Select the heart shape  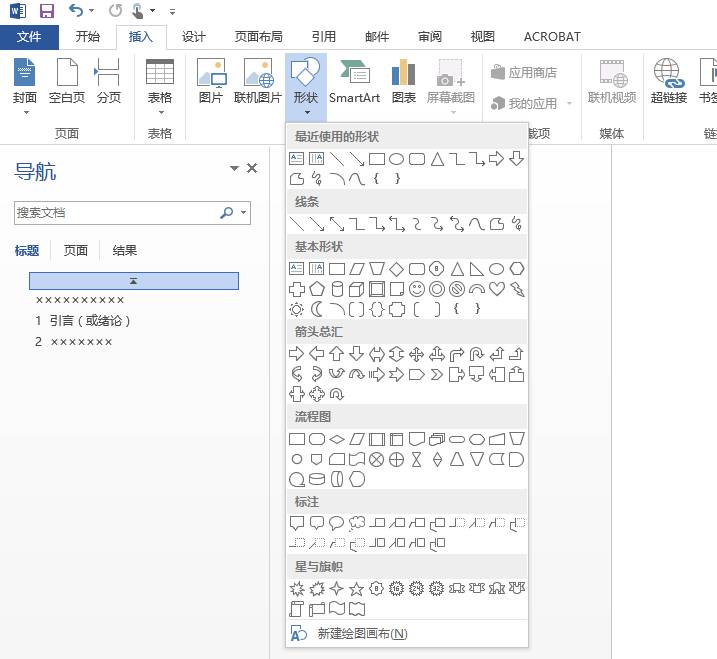[x=497, y=289]
